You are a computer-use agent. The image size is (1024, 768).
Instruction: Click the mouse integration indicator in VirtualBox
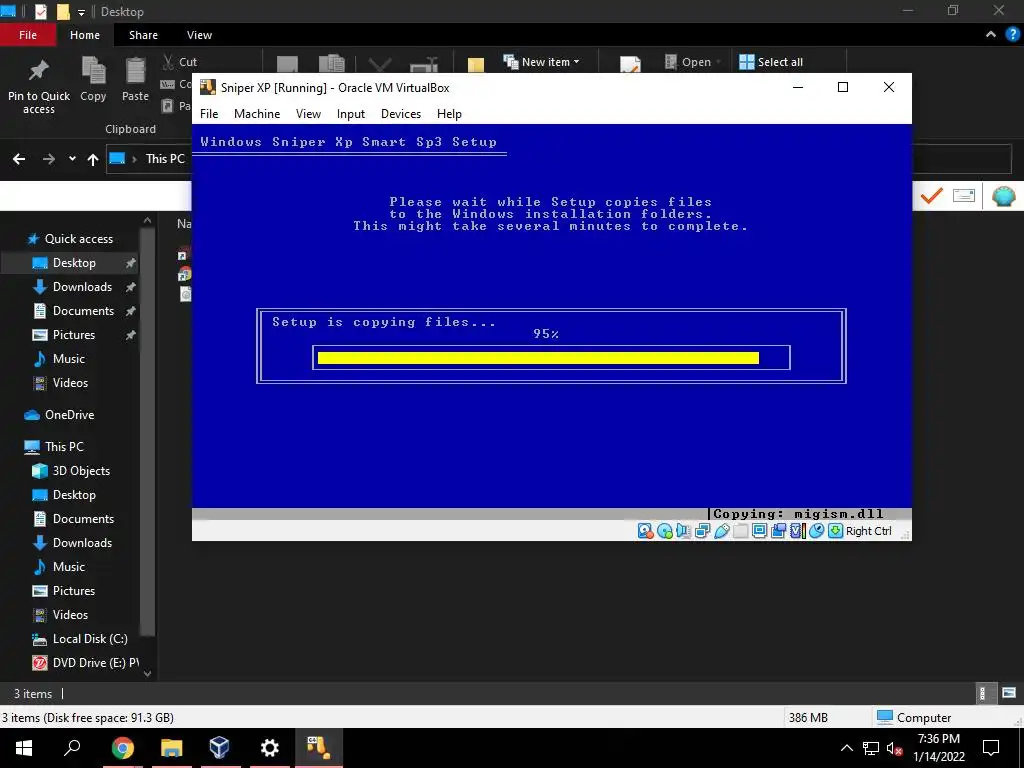pyautogui.click(x=816, y=531)
